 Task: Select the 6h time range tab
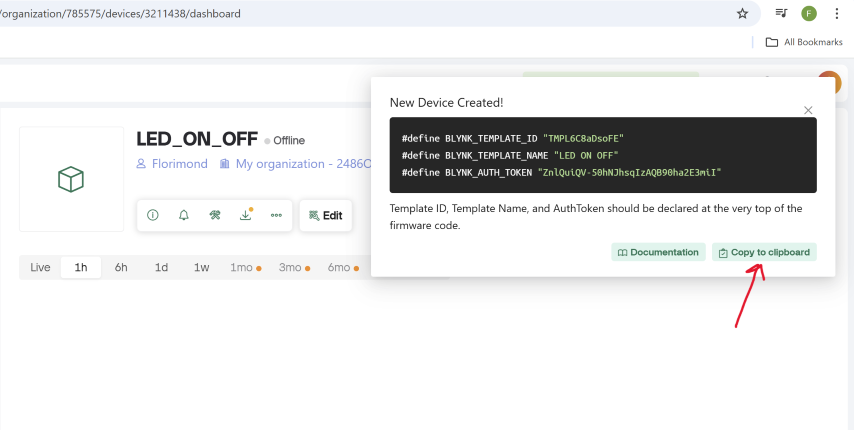[x=121, y=267]
